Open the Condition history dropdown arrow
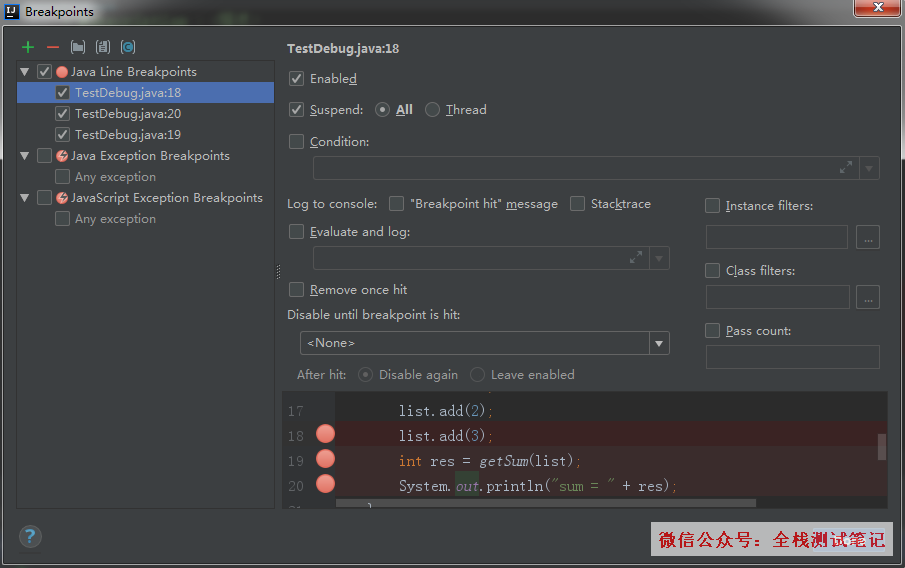The height and width of the screenshot is (568, 905). 869,169
